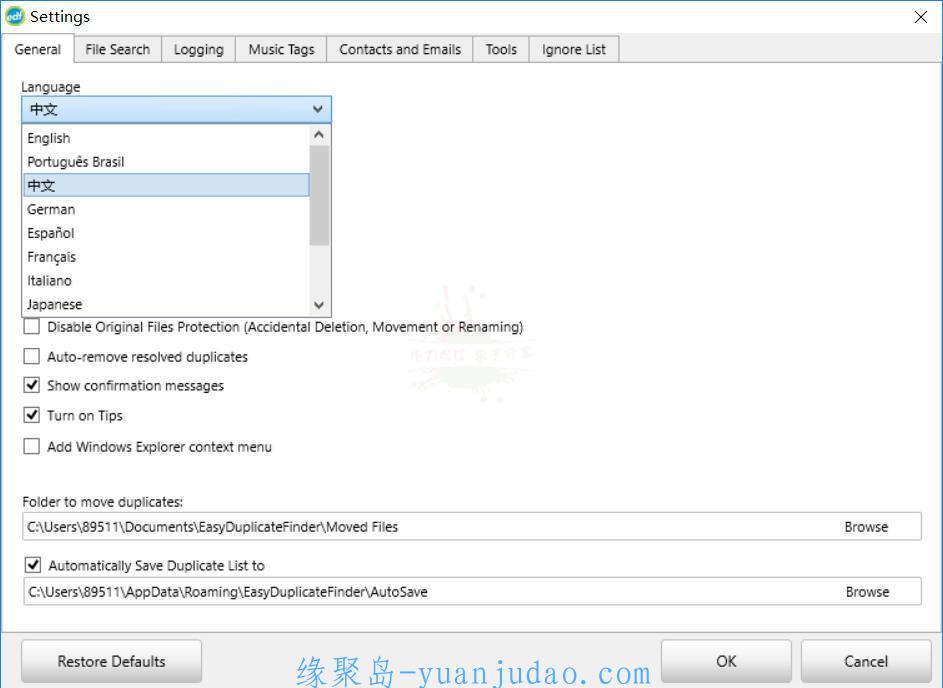Uncheck Automatically Save Duplicate List to
This screenshot has width=943, height=688.
33,565
